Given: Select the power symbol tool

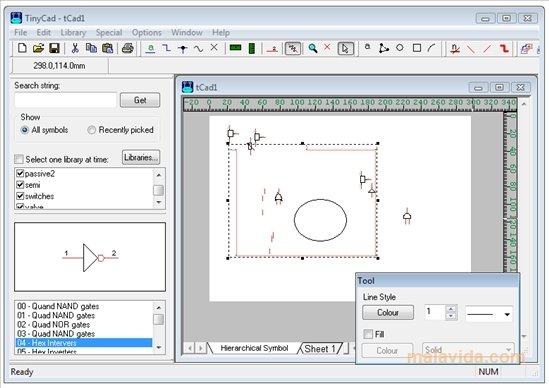Looking at the screenshot, I should click(272, 49).
